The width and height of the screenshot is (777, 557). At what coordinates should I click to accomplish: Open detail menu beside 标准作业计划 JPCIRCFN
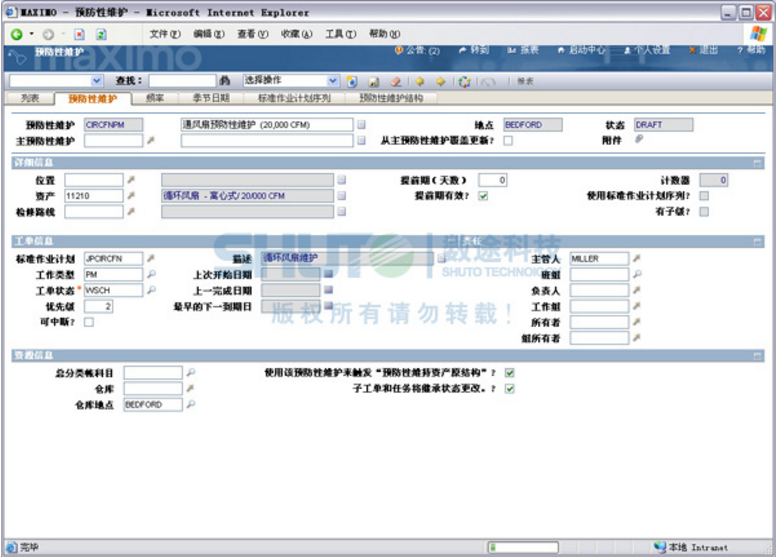click(x=151, y=258)
